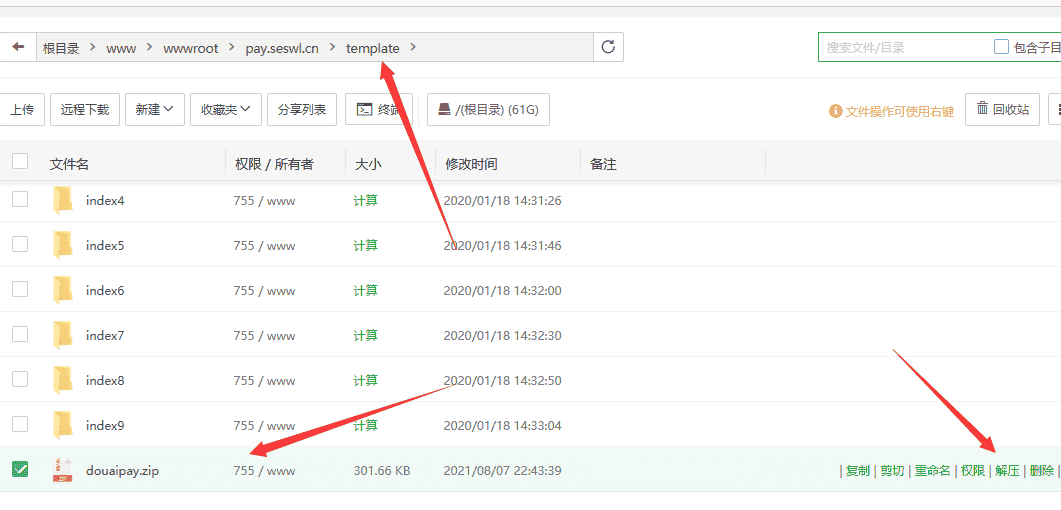The image size is (1061, 510).
Task: Open the recycle bin (回收站)
Action: [1003, 110]
